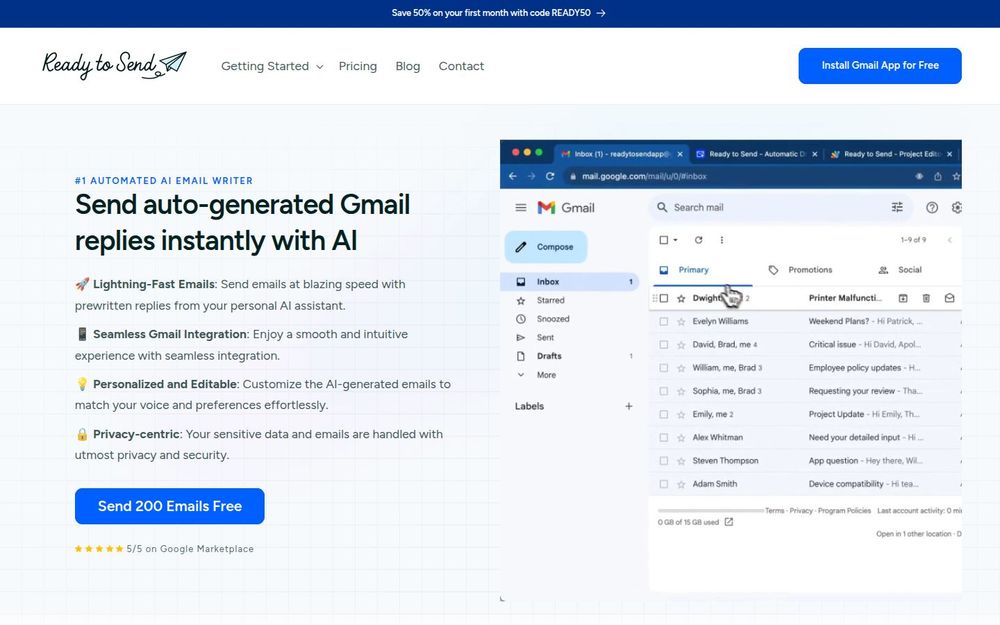Open the Getting Started dropdown menu
1000x625 pixels.
[x=272, y=66]
